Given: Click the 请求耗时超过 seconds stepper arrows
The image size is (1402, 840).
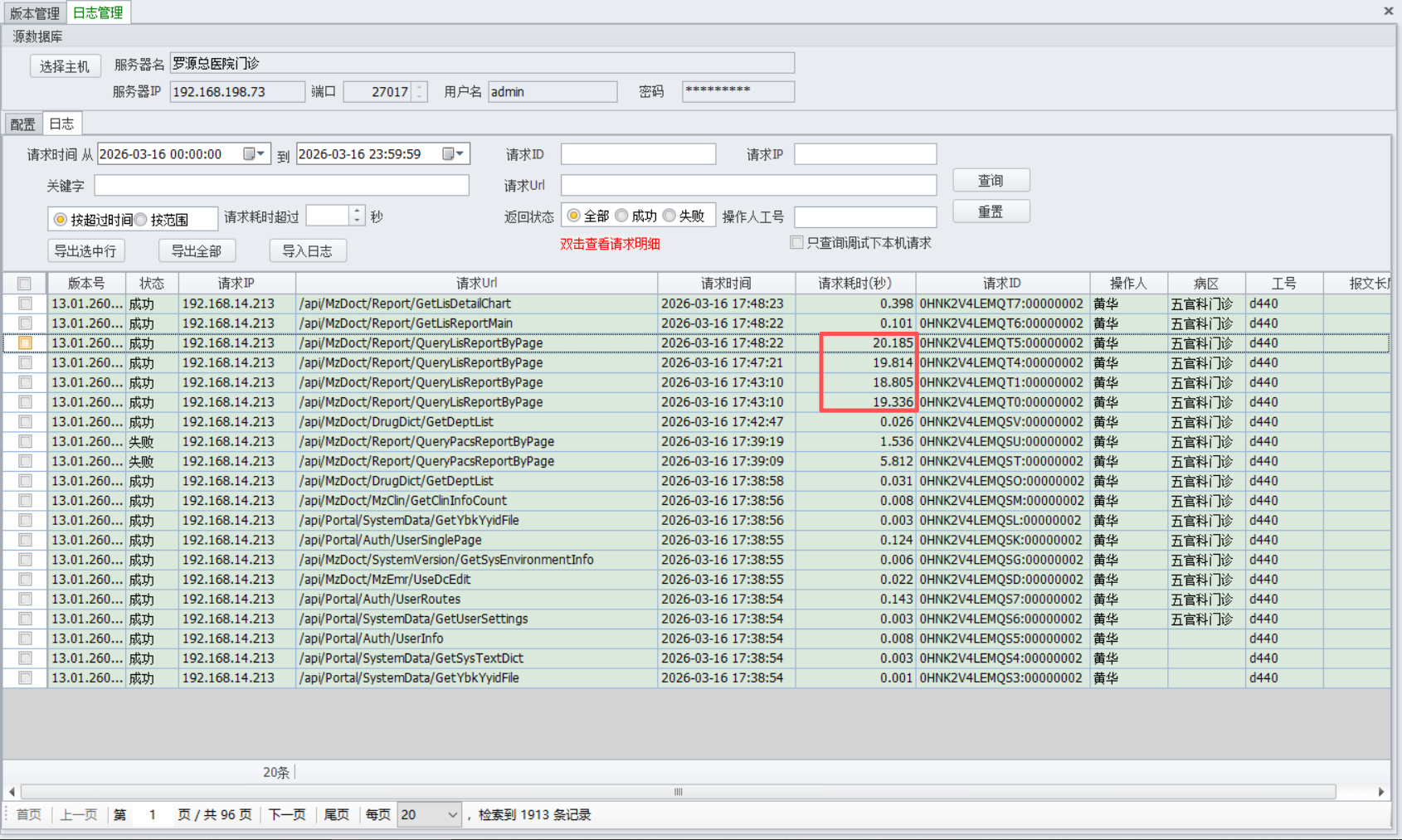Looking at the screenshot, I should coord(358,216).
